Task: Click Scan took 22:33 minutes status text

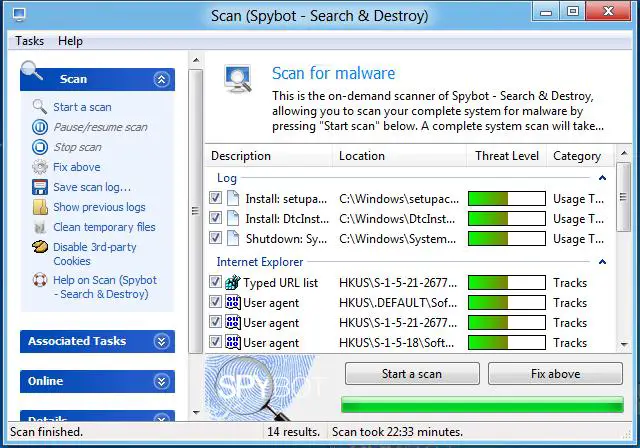Action: tap(397, 432)
